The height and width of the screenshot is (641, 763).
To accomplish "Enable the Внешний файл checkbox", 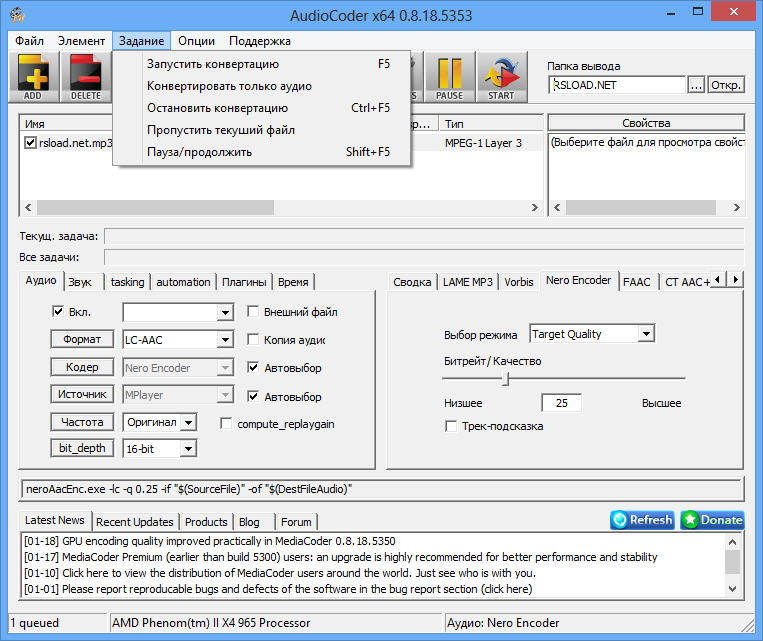I will tap(253, 311).
